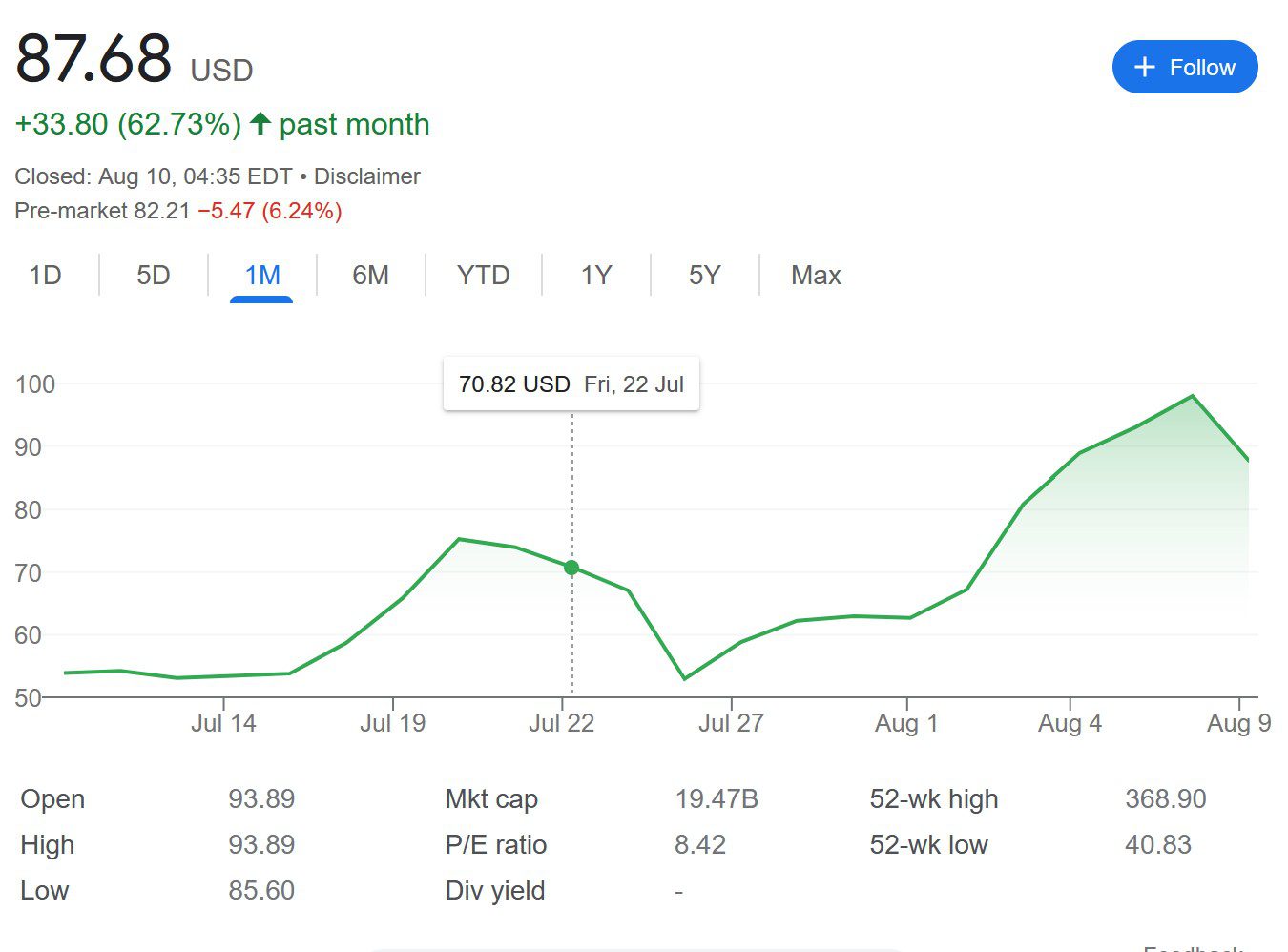Open the YTD chart view
This screenshot has height=952, width=1288.
point(483,276)
